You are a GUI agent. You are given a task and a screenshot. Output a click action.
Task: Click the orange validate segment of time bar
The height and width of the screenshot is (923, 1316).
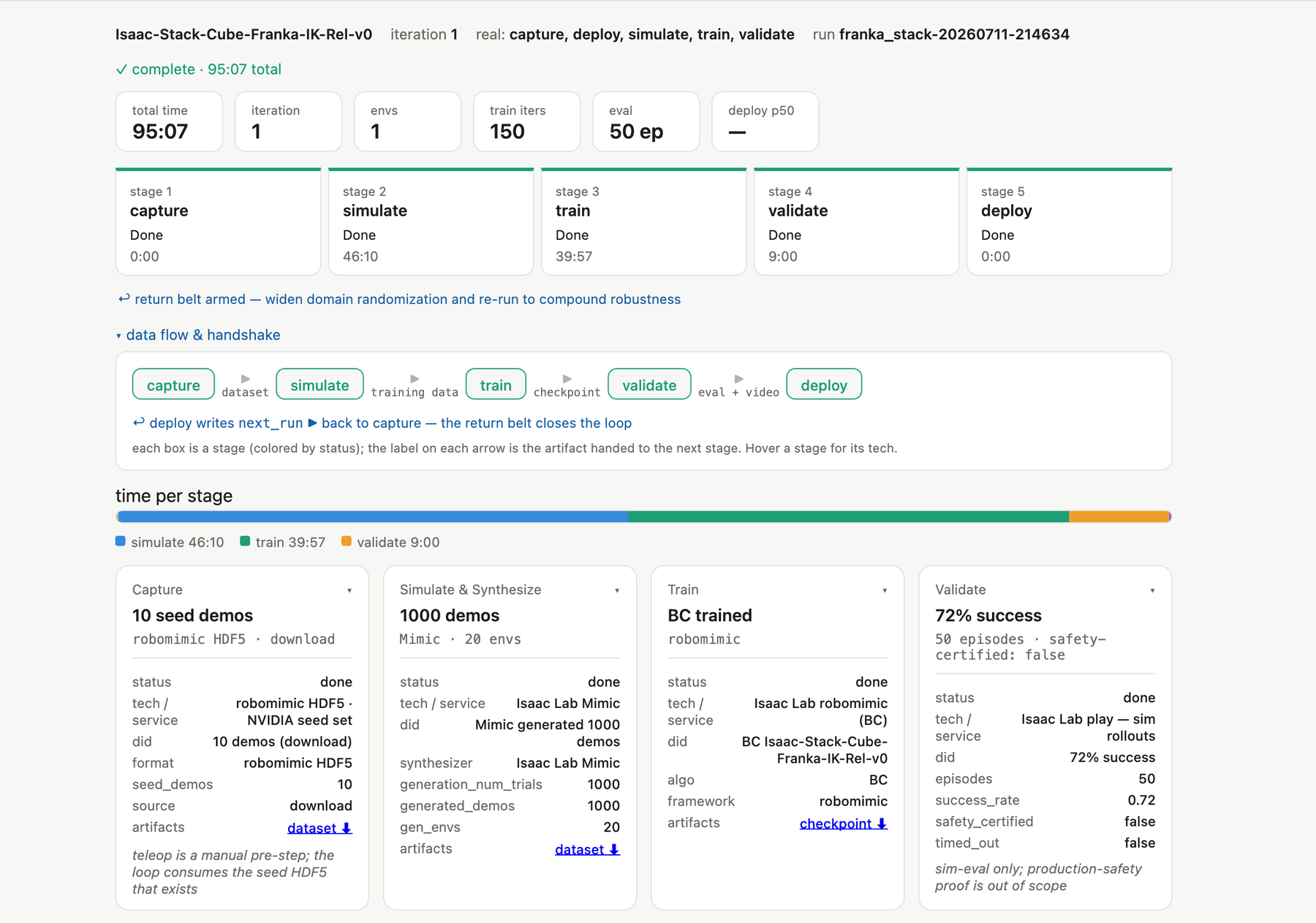tap(1119, 516)
